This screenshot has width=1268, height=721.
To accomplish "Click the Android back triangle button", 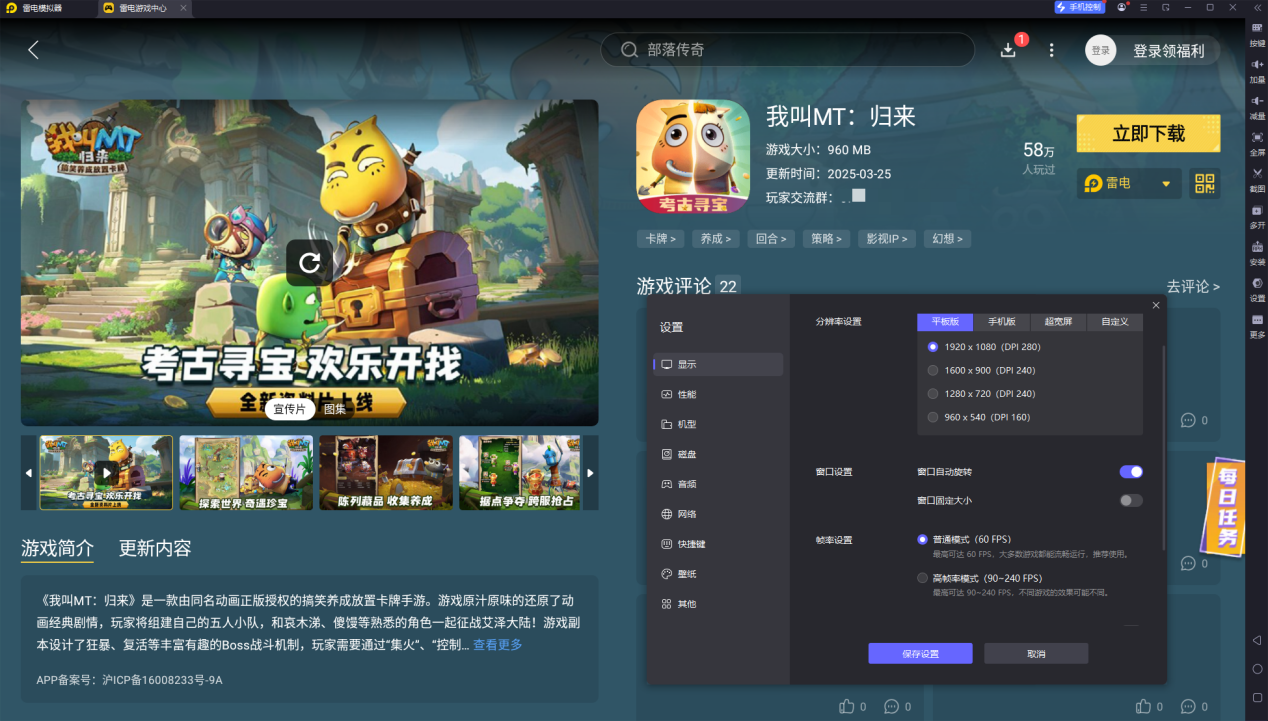I will click(1257, 640).
